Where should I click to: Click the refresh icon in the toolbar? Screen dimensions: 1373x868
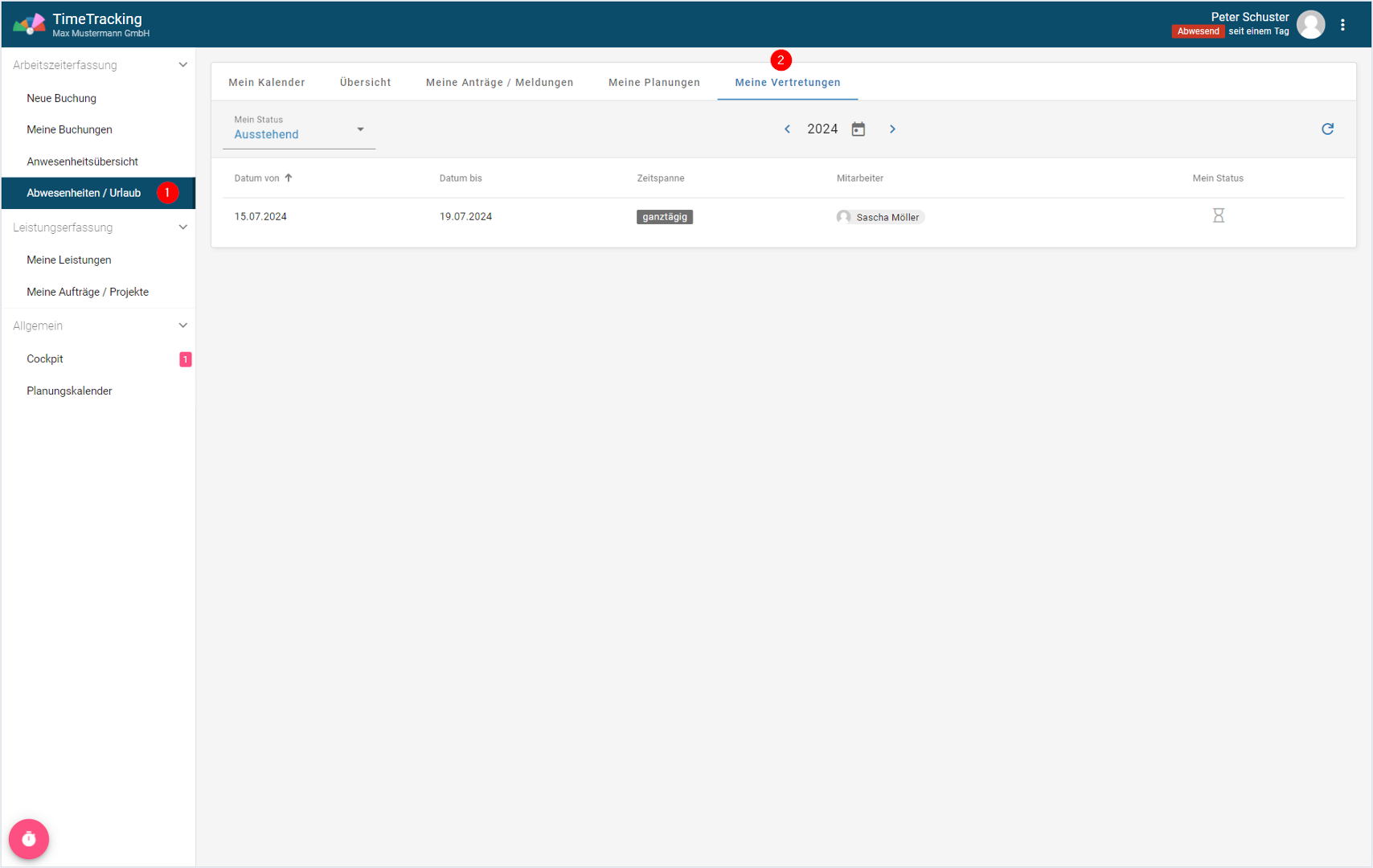[1327, 129]
